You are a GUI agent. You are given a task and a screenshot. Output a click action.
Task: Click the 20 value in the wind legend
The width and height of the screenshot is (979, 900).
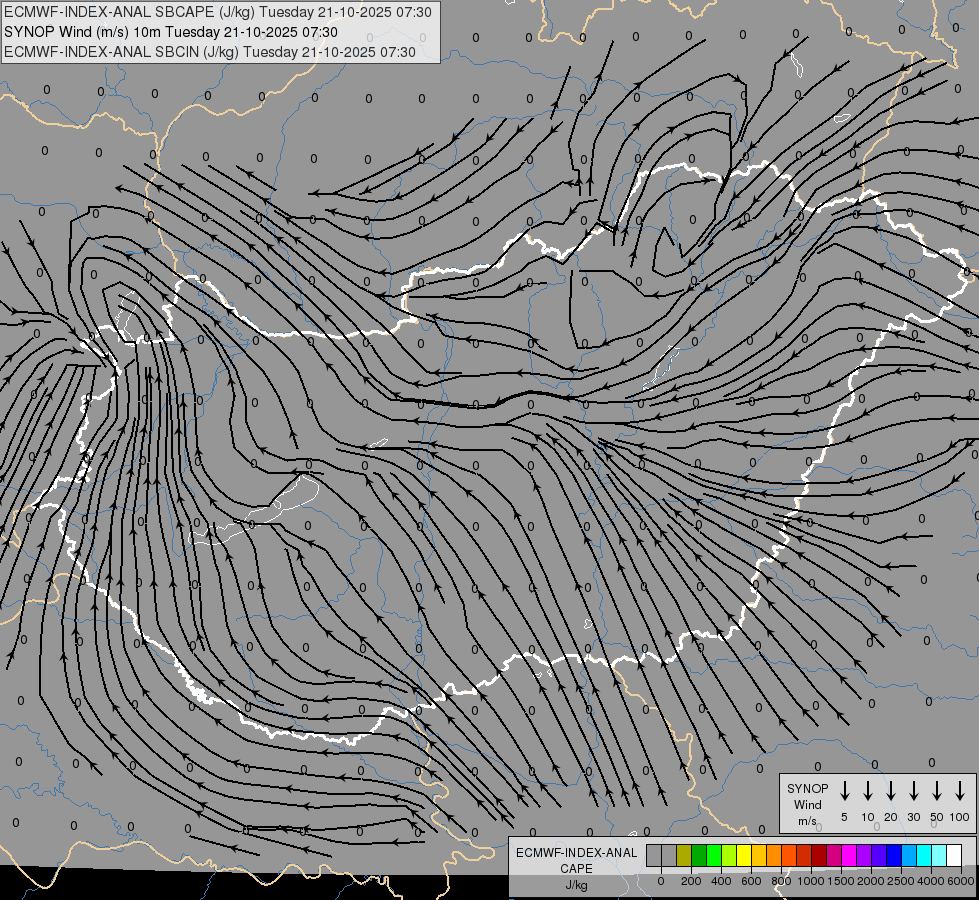891,817
